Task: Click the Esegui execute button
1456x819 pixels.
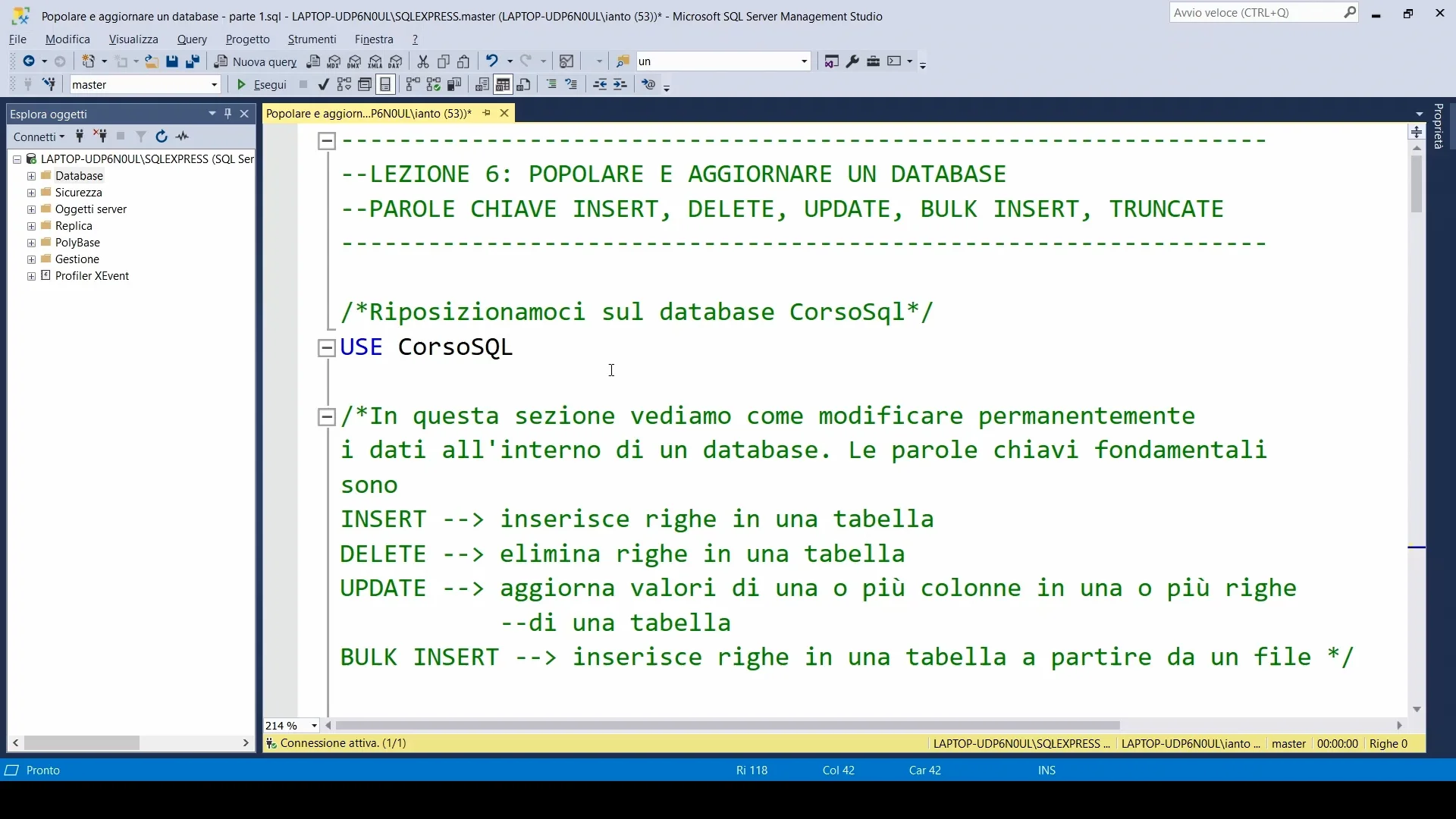Action: pyautogui.click(x=262, y=84)
